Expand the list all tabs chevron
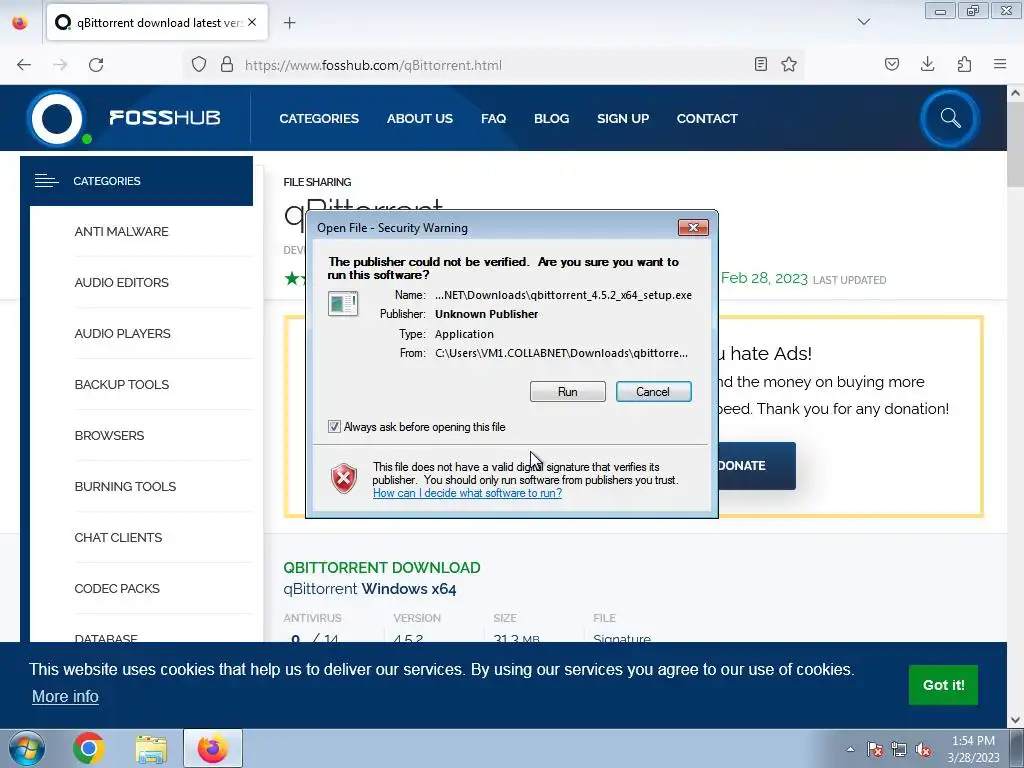This screenshot has height=768, width=1024. click(x=863, y=22)
